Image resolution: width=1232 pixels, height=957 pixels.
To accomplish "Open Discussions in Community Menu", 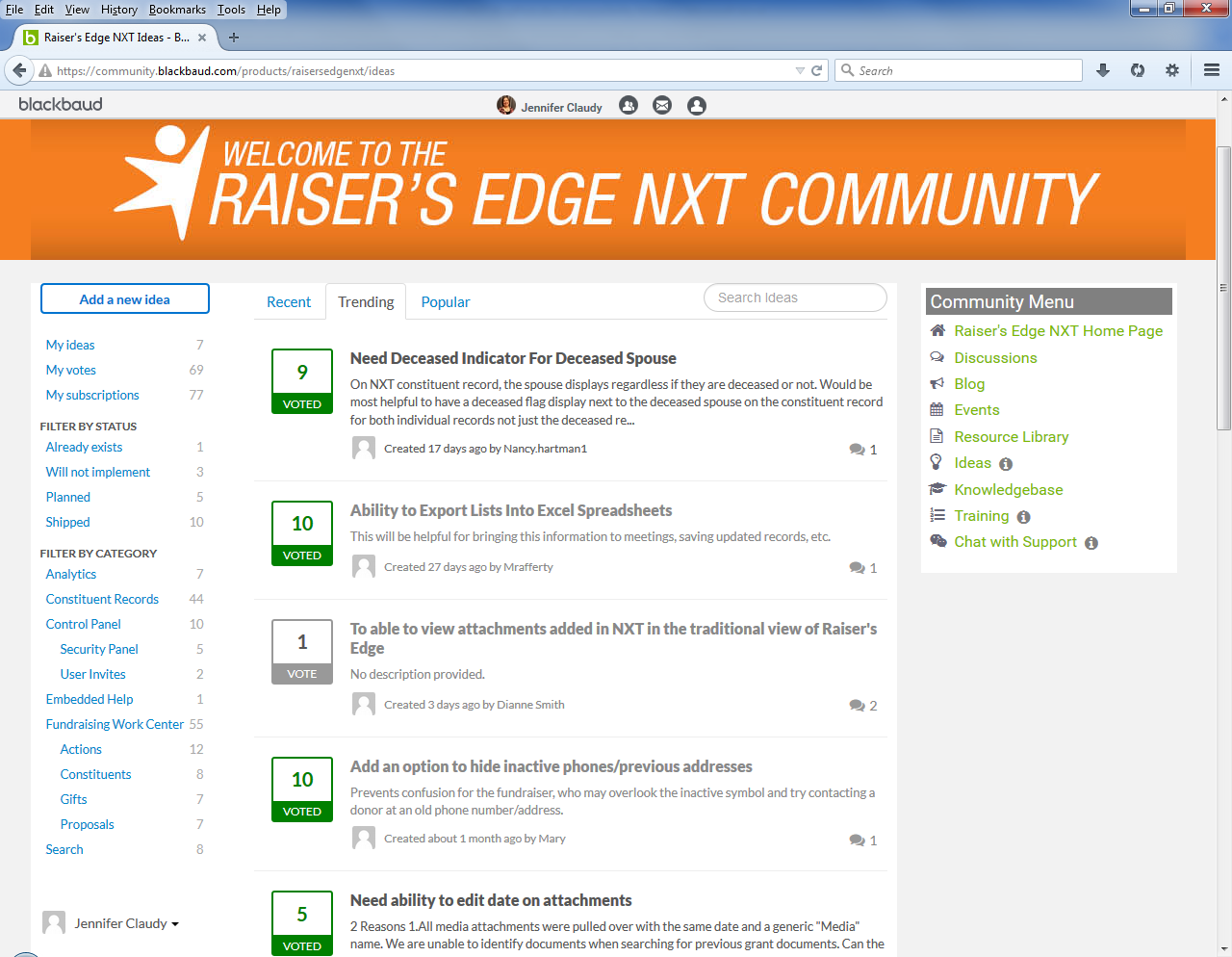I will 995,358.
